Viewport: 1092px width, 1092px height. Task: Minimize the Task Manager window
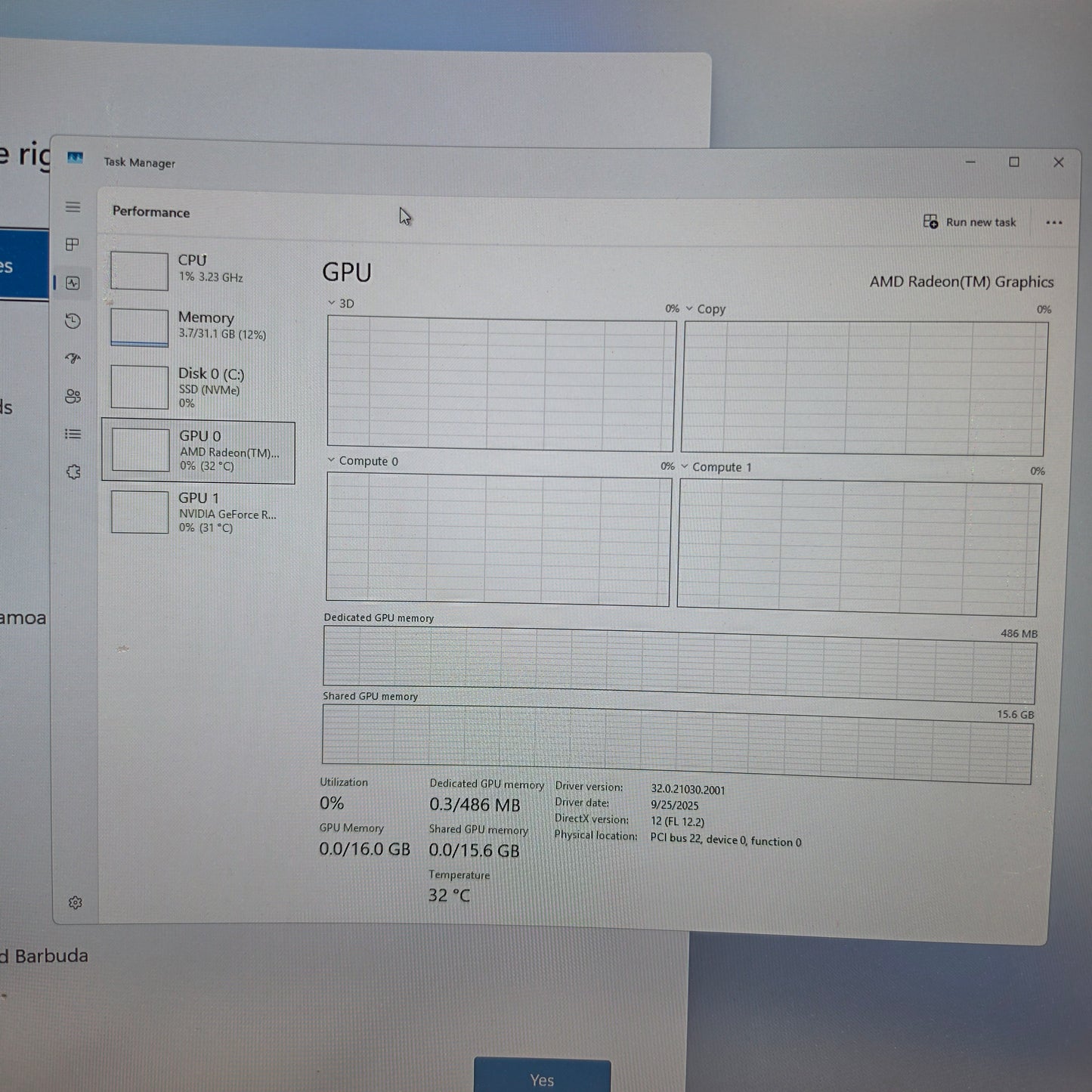coord(970,162)
